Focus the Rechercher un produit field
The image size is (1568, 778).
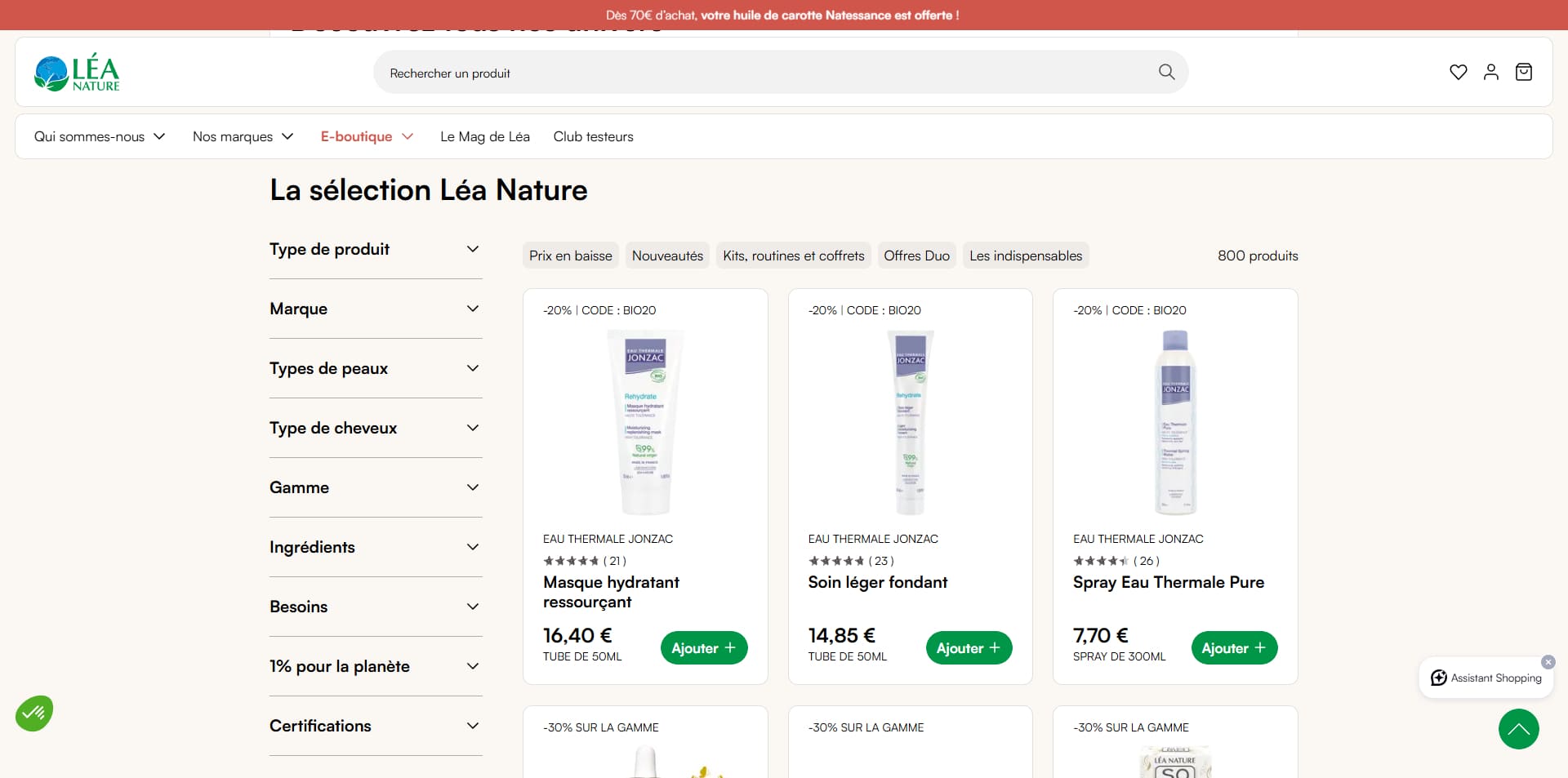(x=768, y=73)
